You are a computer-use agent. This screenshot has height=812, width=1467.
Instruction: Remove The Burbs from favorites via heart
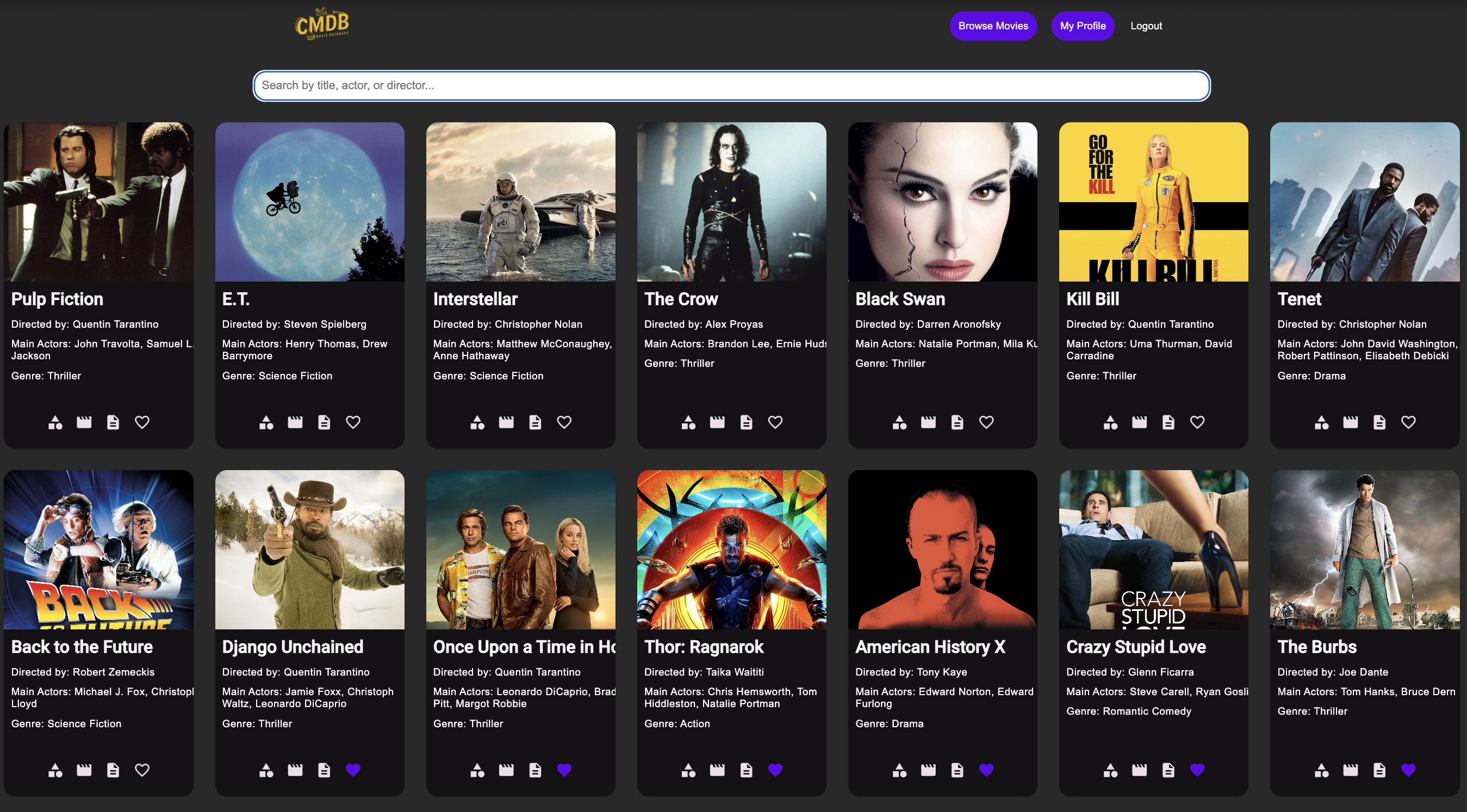pyautogui.click(x=1408, y=770)
